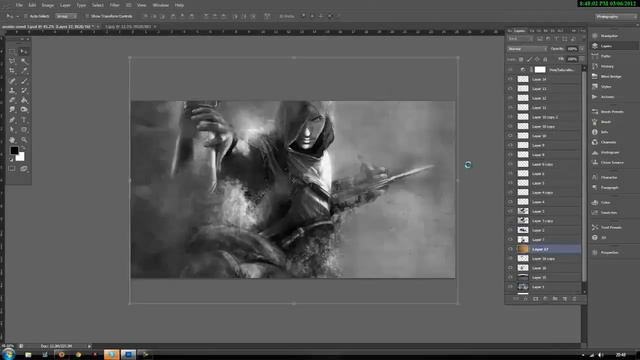
Task: Open the Fill slider arrow
Action: click(x=582, y=59)
